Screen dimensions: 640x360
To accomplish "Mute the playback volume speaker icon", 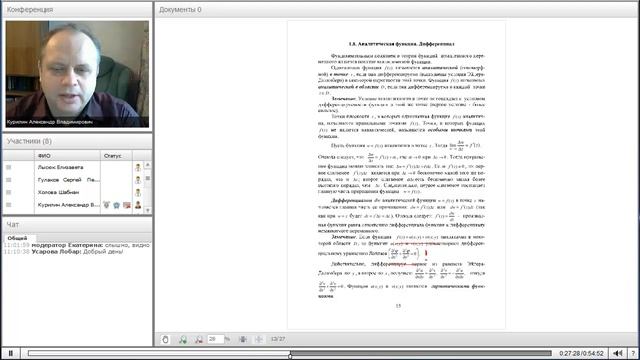I will point(618,353).
